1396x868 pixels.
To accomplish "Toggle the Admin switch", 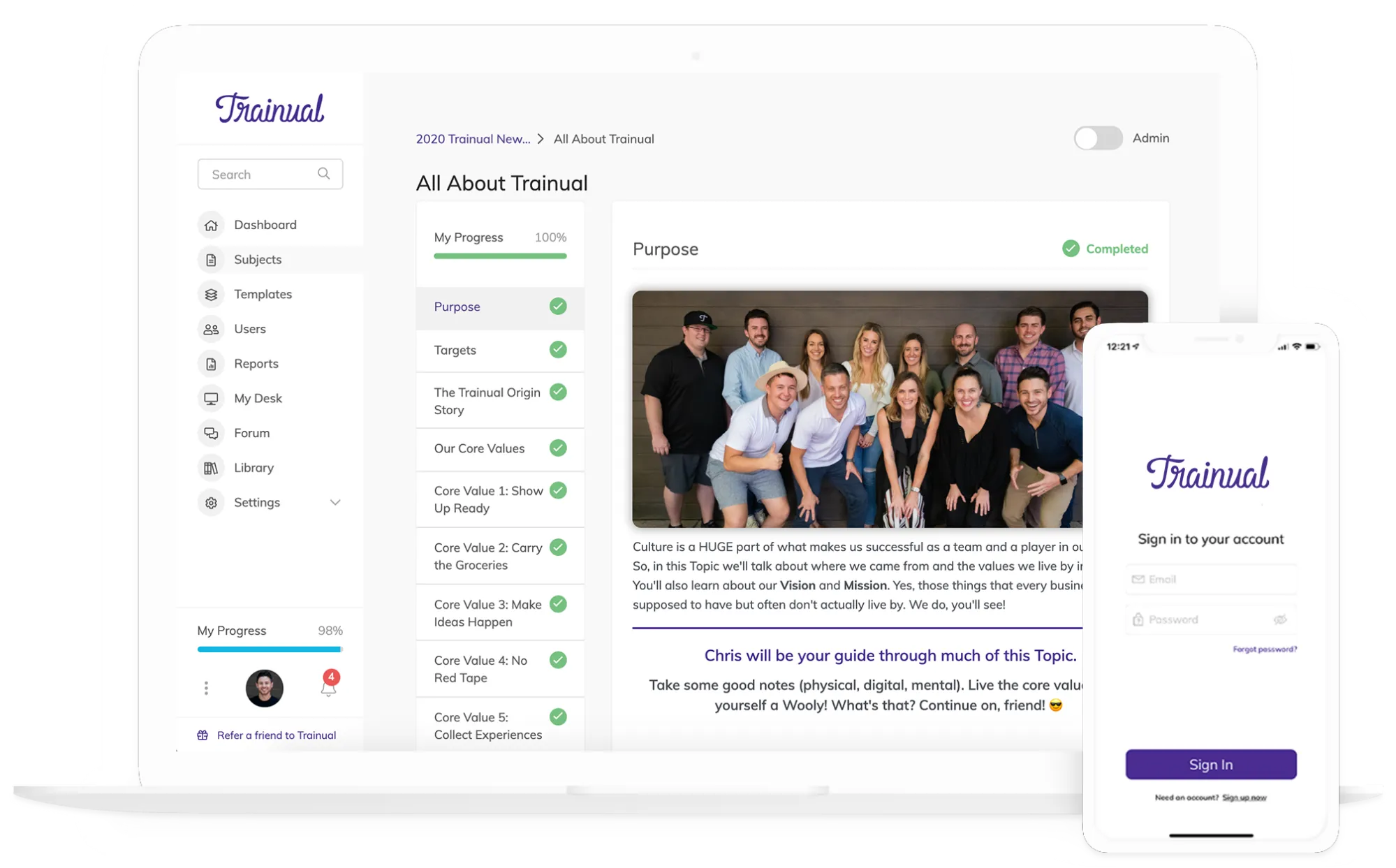I will (1098, 138).
